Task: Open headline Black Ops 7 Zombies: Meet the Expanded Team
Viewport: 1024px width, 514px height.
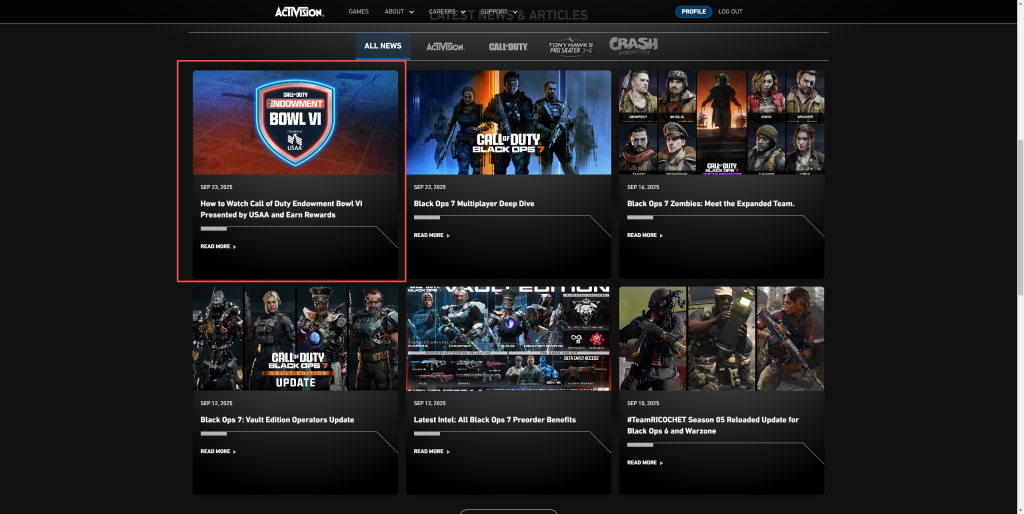Action: coord(711,204)
